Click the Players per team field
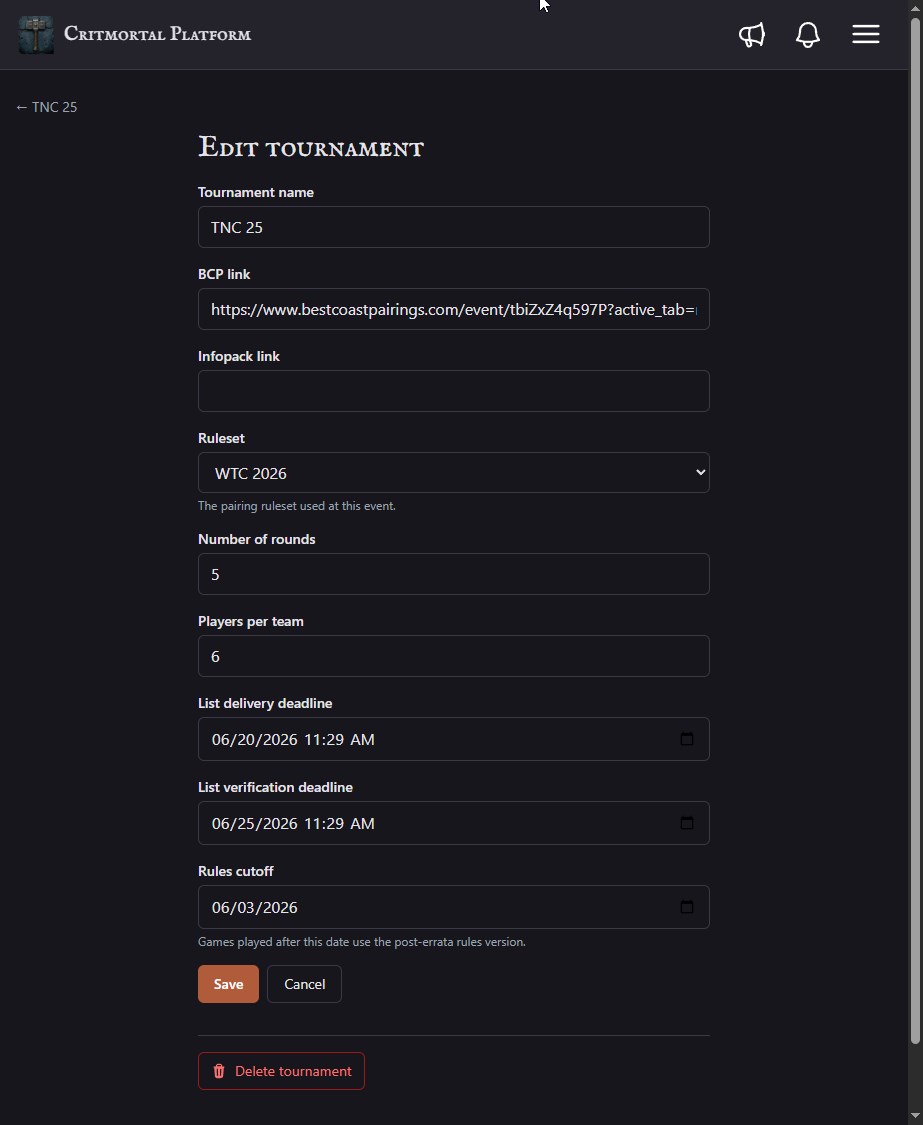The image size is (923, 1125). [454, 656]
